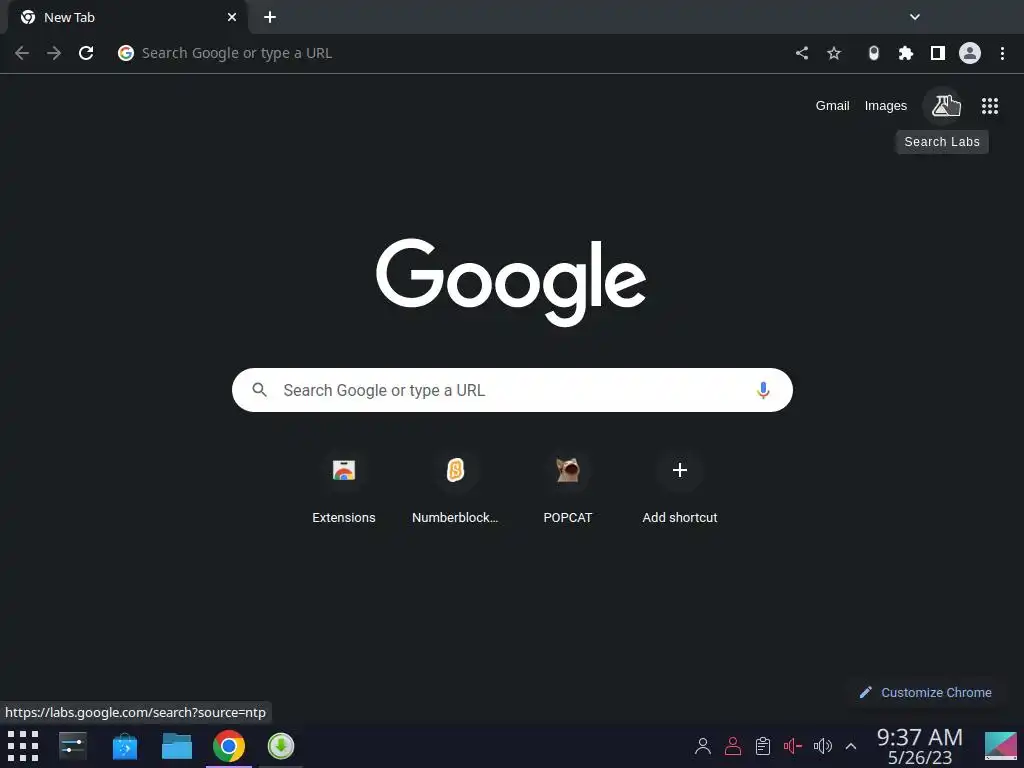
Task: Open the green download app in taskbar
Action: pos(281,746)
